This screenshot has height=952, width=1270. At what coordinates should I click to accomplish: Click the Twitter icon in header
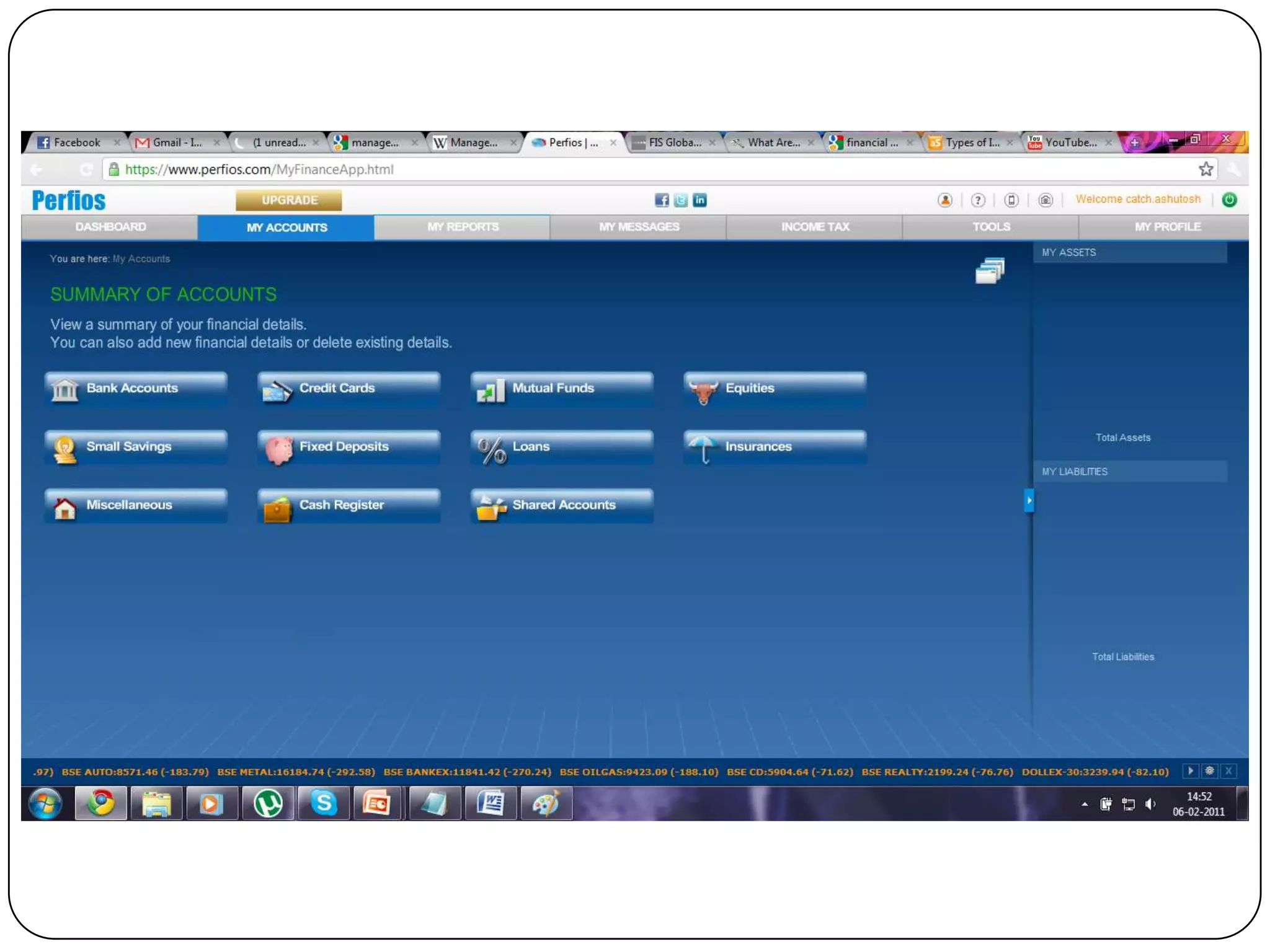coord(681,200)
